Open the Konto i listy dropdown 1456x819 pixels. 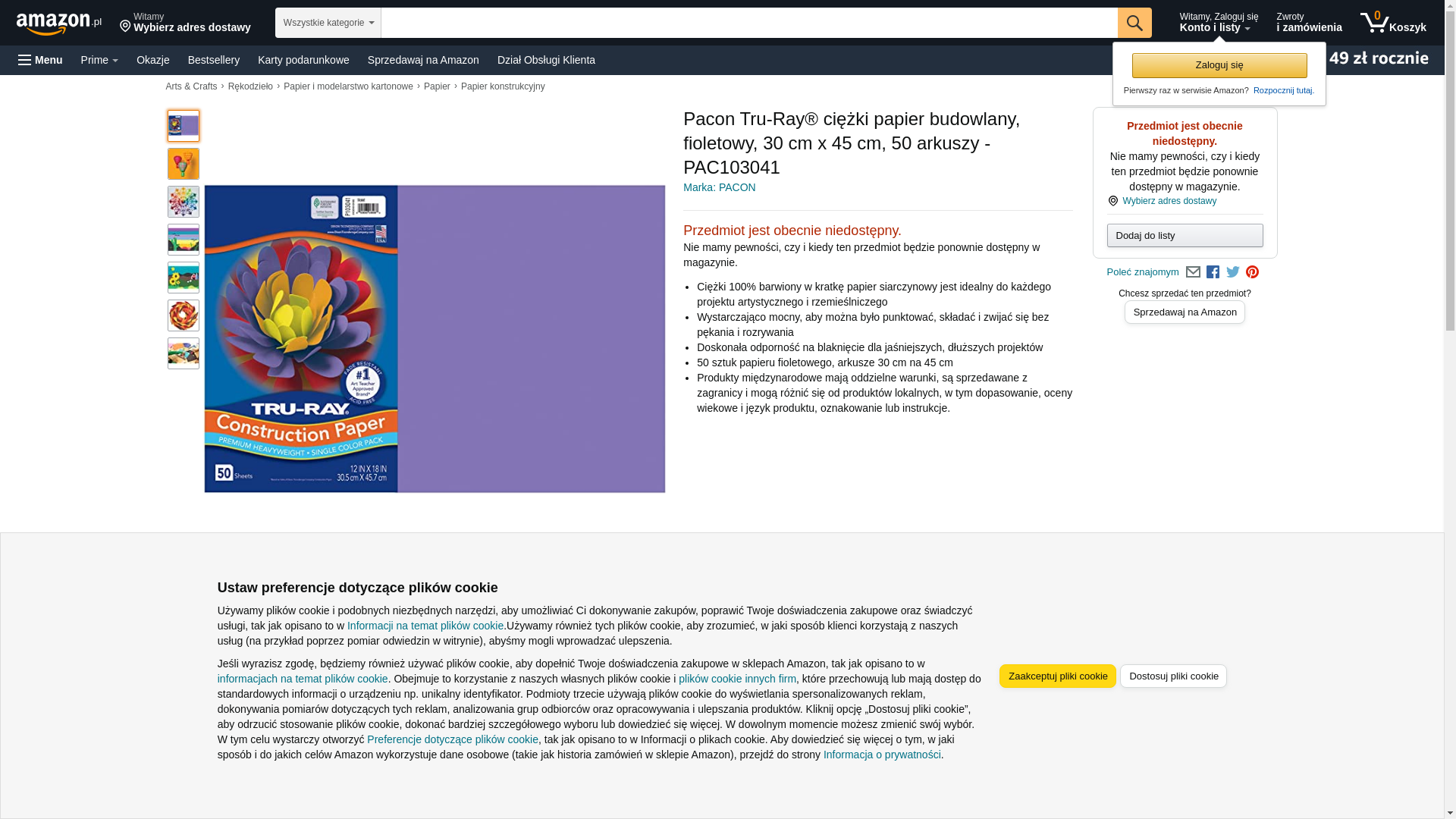pyautogui.click(x=1219, y=23)
